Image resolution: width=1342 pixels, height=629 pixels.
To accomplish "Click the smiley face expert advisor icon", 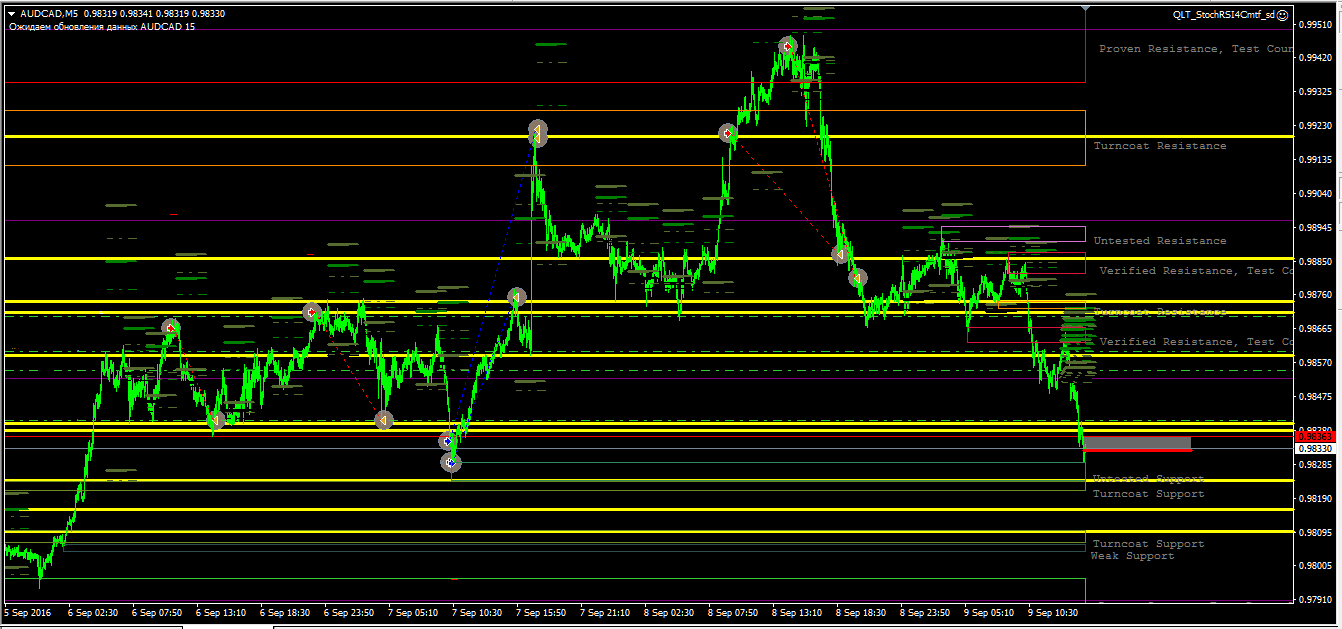I will [x=1283, y=14].
